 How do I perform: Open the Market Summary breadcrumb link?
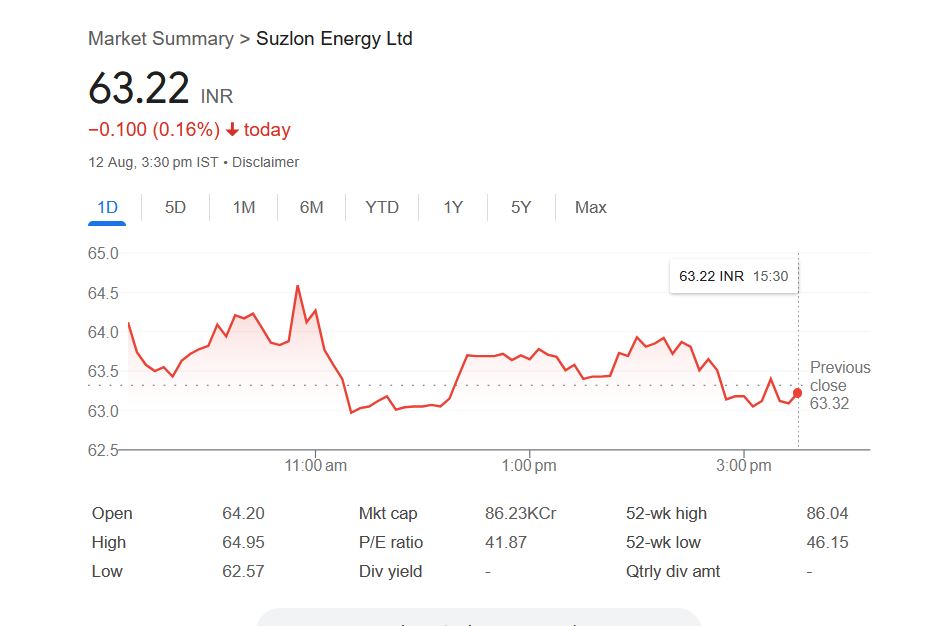pos(160,39)
